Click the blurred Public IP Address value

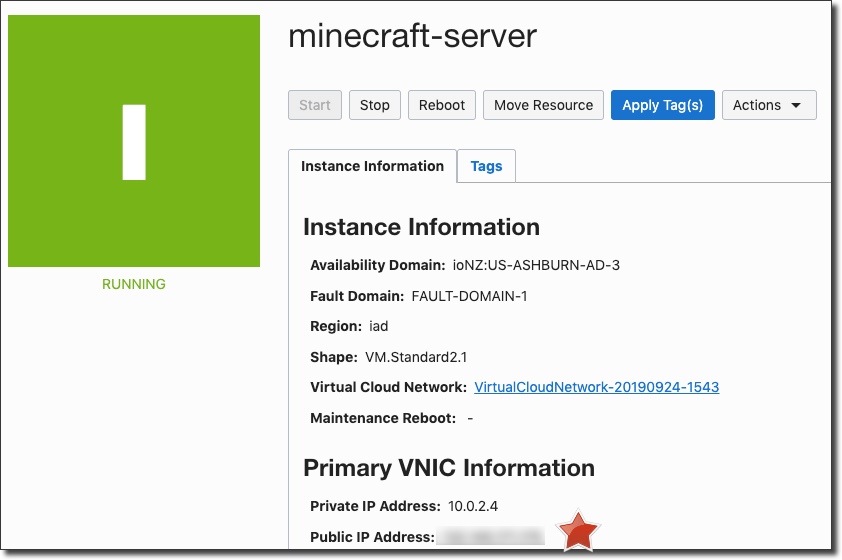(x=490, y=536)
